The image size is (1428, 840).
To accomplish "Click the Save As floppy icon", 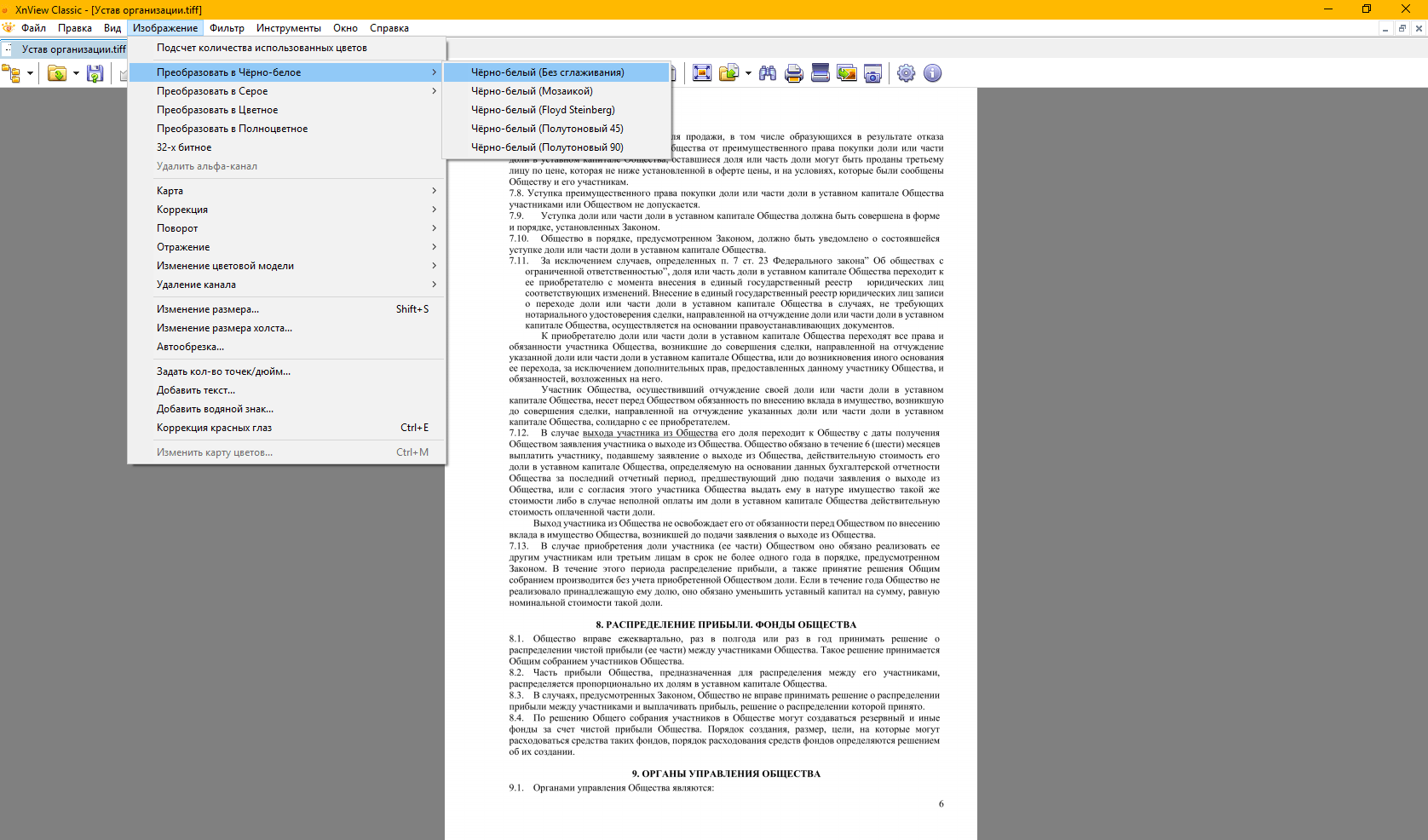I will (x=95, y=73).
